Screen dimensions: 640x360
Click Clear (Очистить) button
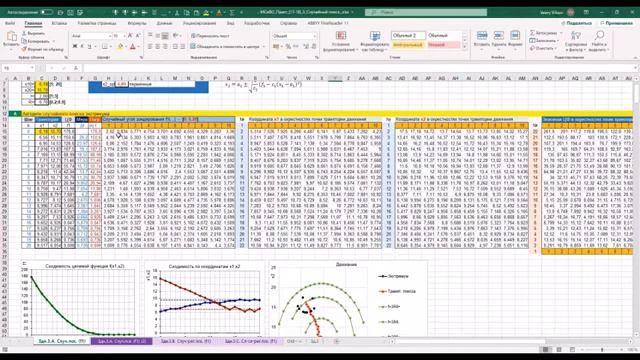[x=542, y=48]
